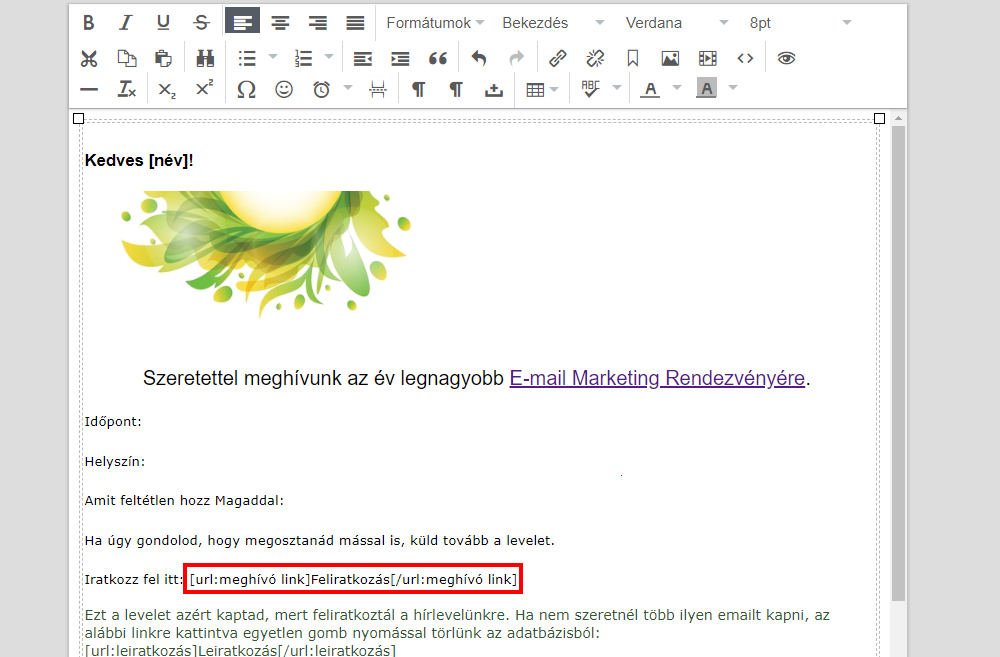Click the Amit feltétlen hozz Magaddal: line
Viewport: 1000px width, 657px height.
pyautogui.click(x=184, y=501)
